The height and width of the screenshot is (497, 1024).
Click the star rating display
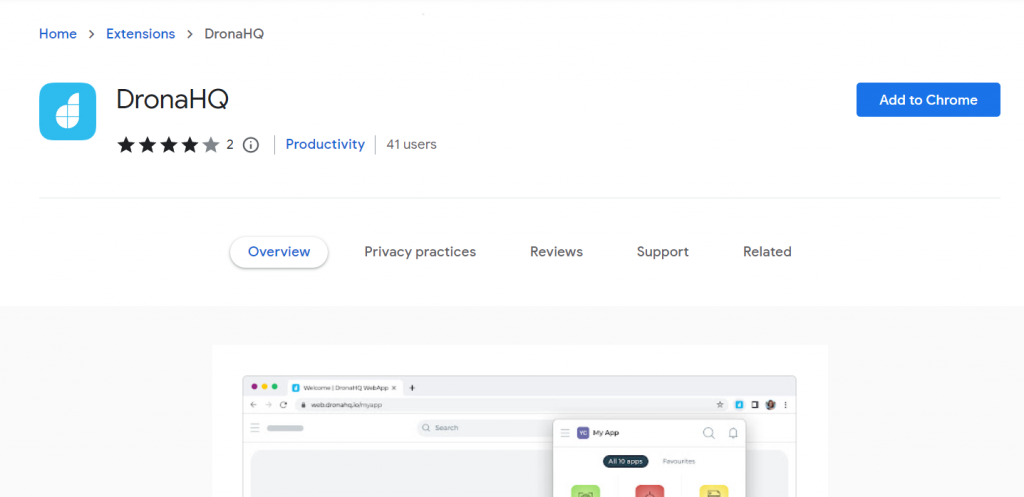(168, 144)
